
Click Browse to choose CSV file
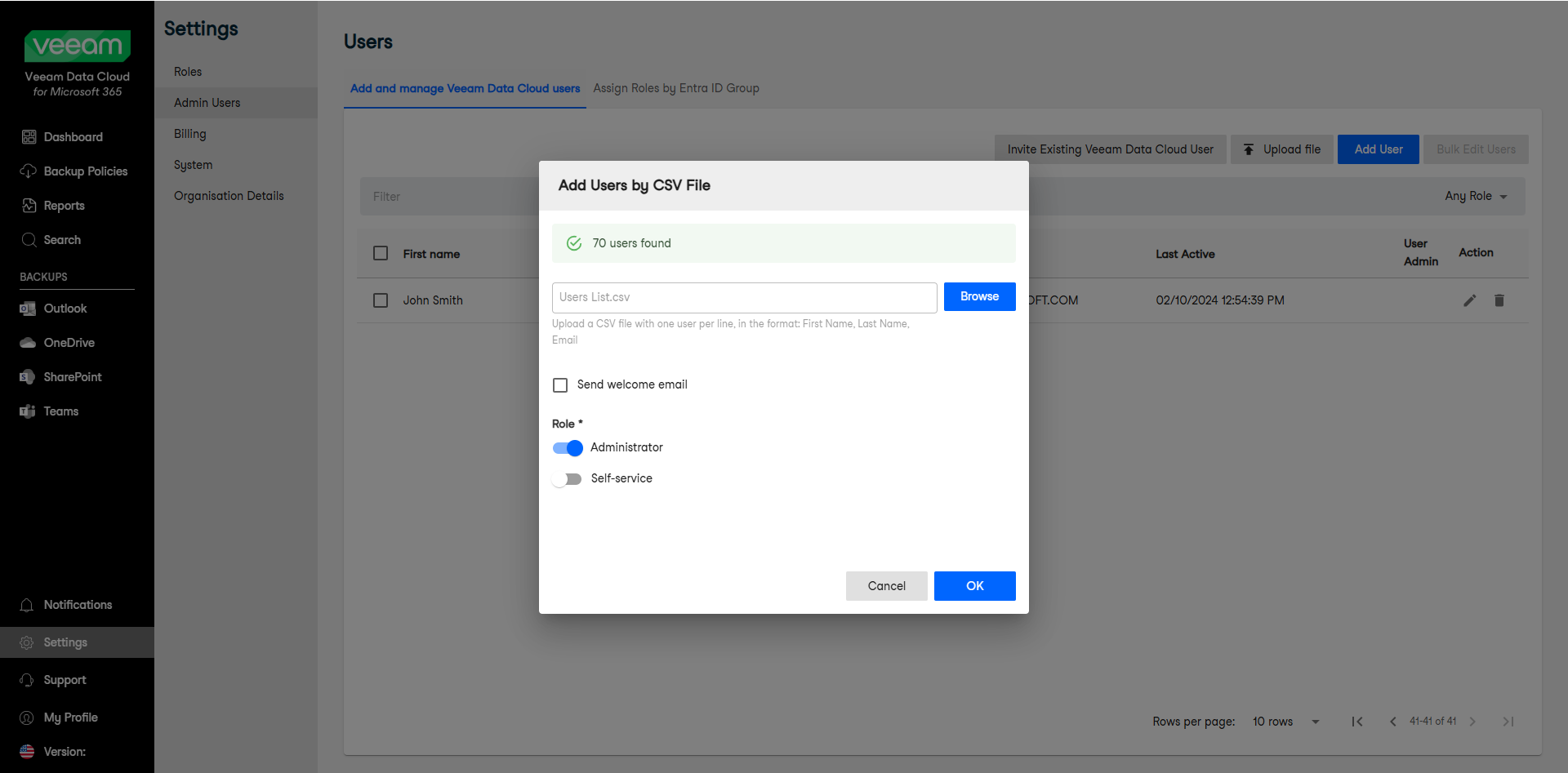click(980, 296)
